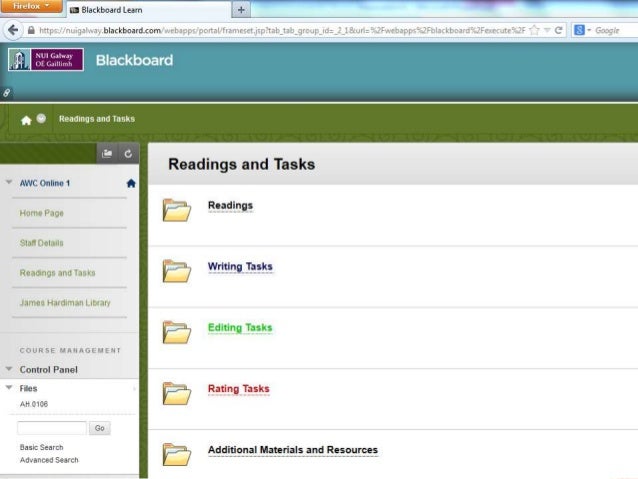Click Additional Materials and Resources folder icon
This screenshot has width=638, height=479.
pos(177,454)
